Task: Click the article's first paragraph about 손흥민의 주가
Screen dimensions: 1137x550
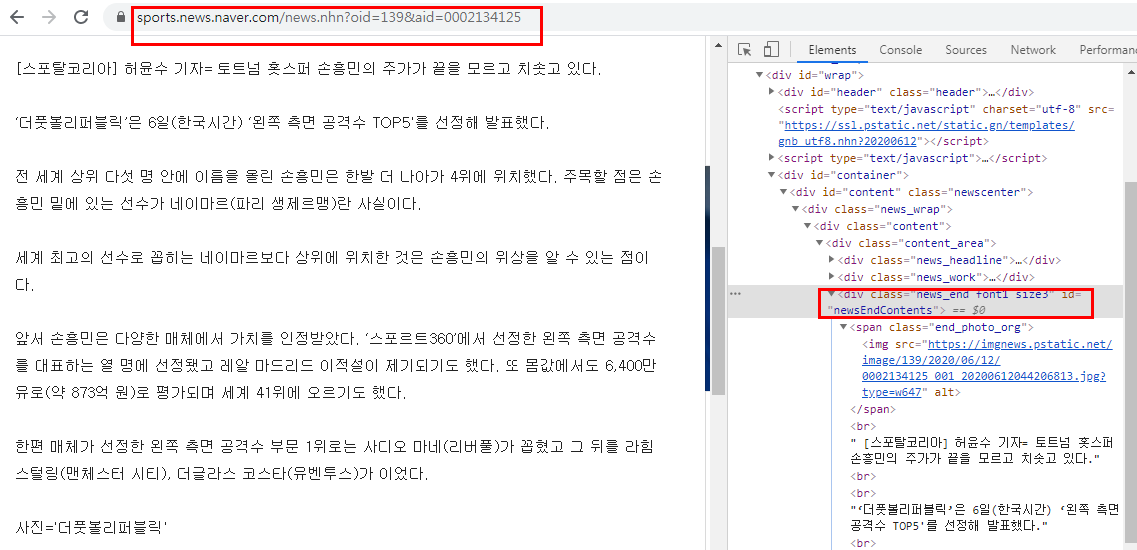Action: point(308,70)
